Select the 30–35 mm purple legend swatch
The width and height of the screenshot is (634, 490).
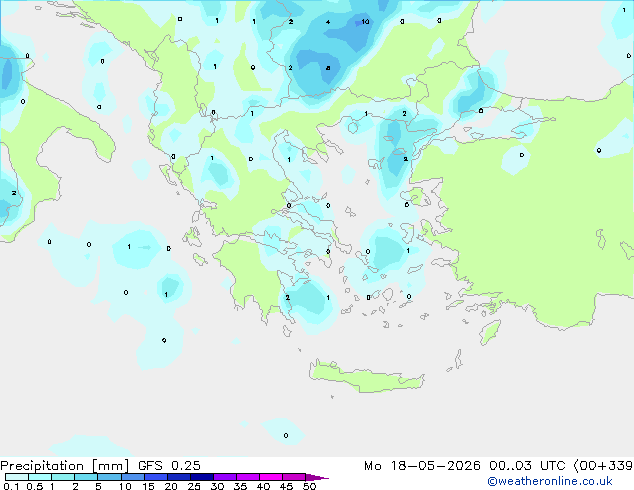pos(224,477)
